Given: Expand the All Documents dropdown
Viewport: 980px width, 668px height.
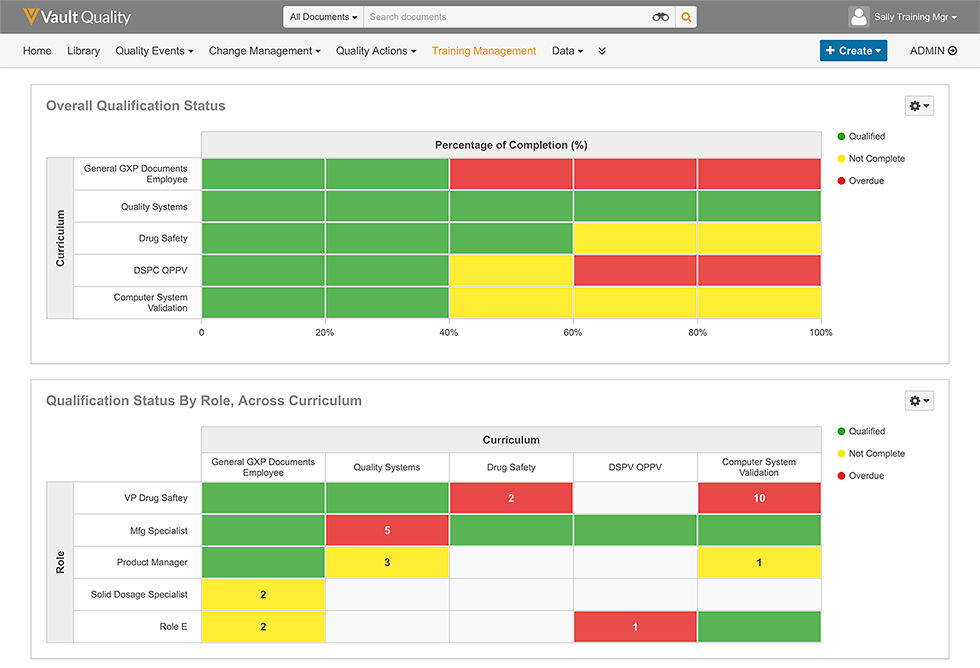Looking at the screenshot, I should pos(323,17).
